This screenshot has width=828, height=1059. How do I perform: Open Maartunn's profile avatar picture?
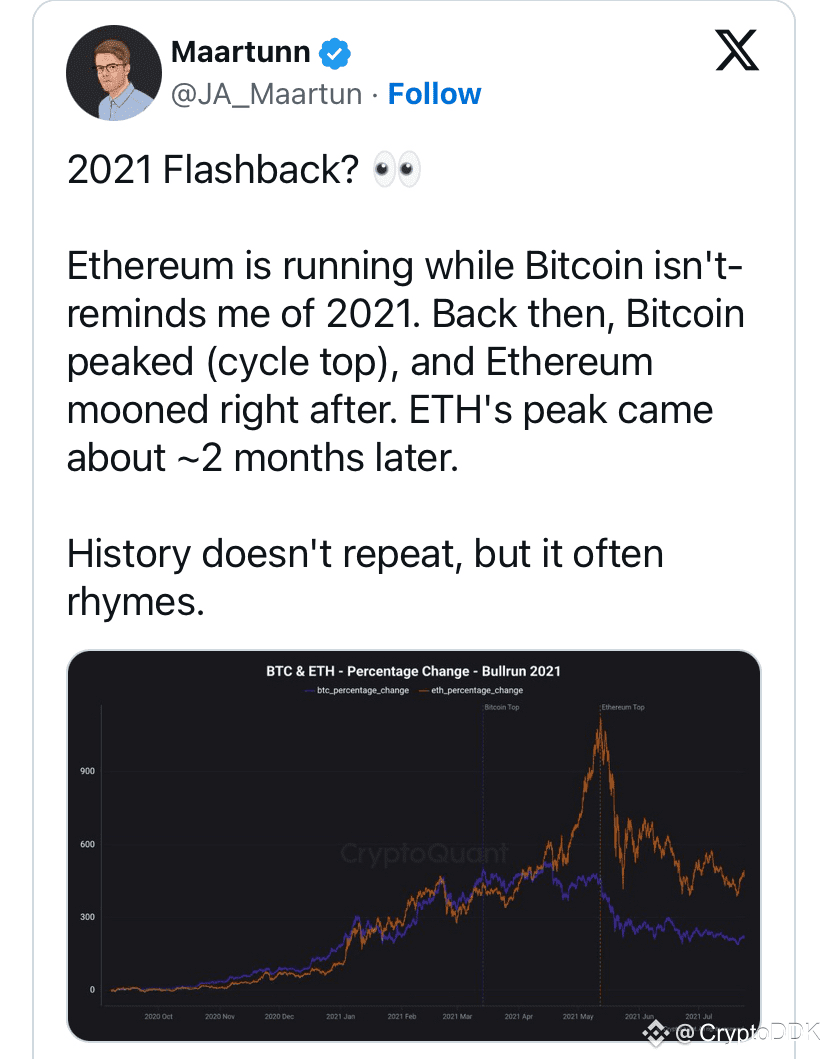pos(114,73)
